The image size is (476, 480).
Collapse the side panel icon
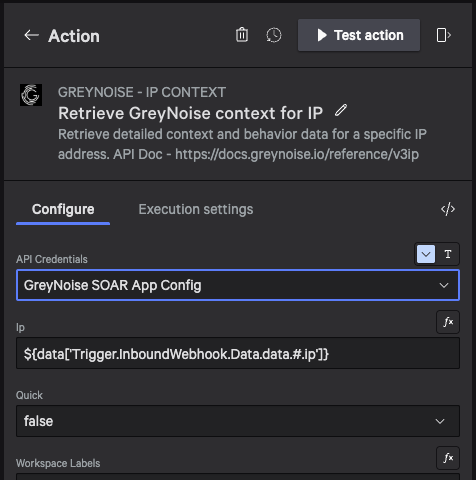(x=444, y=35)
